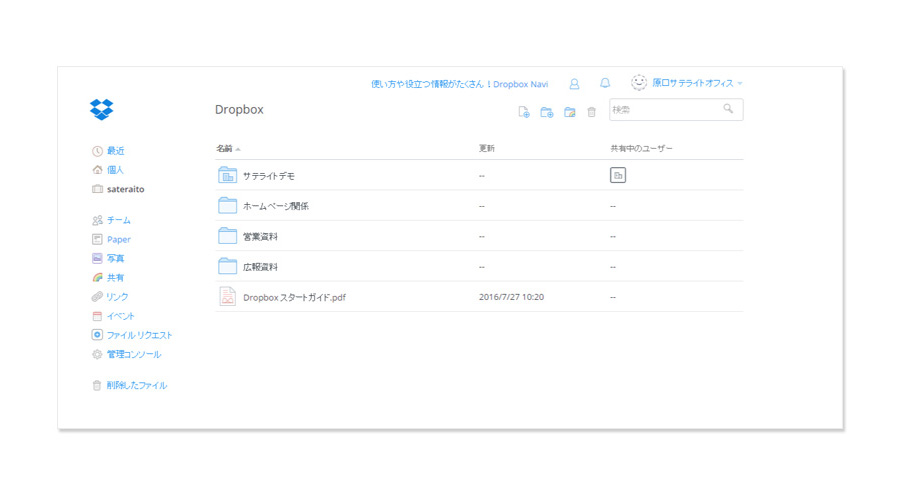Screen dimensions: 900x500
Task: Open the 広報資料 folder name
Action: pos(260,267)
